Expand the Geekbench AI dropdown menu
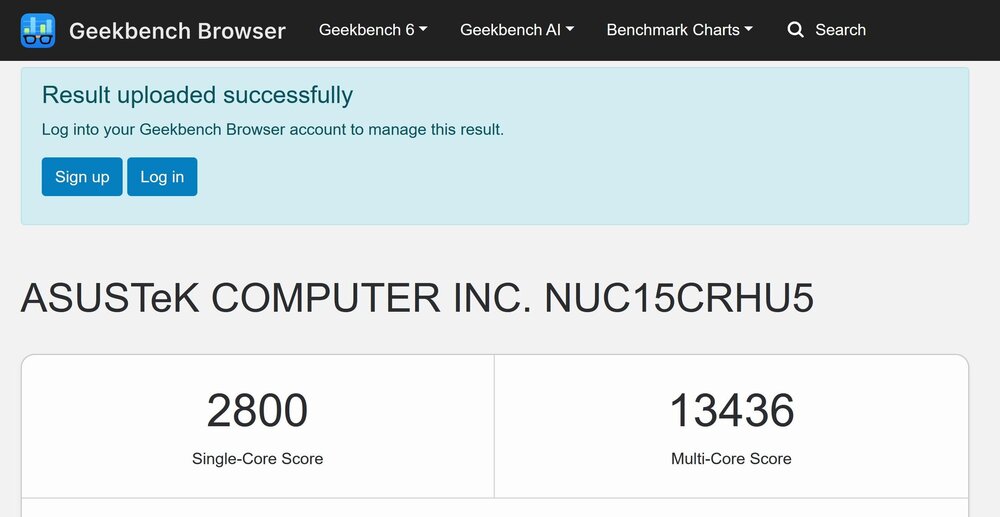This screenshot has height=517, width=1000. click(x=517, y=30)
